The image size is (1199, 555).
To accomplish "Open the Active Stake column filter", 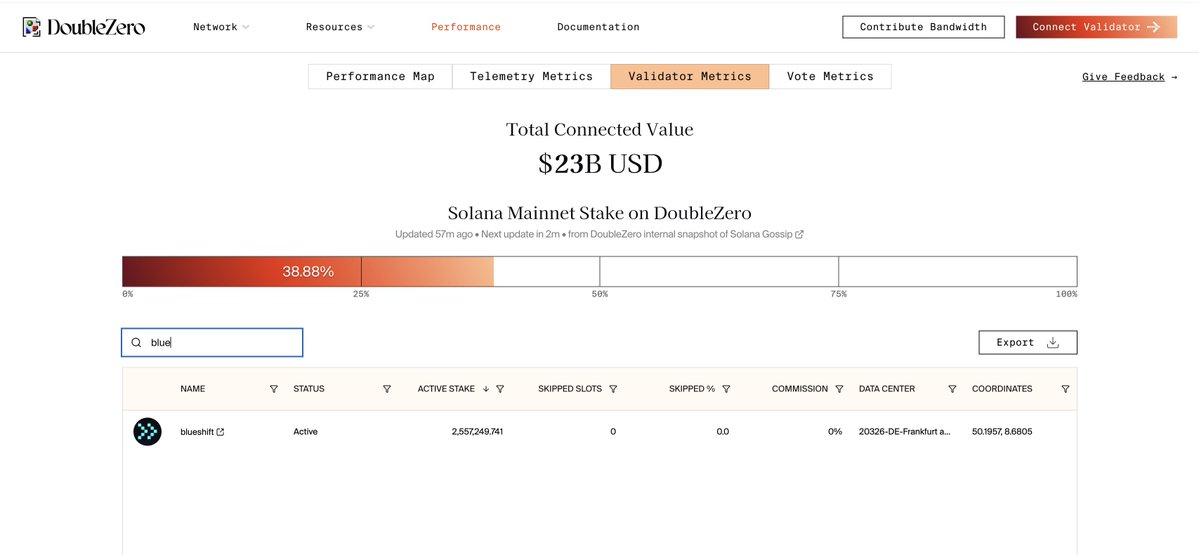I will [500, 389].
